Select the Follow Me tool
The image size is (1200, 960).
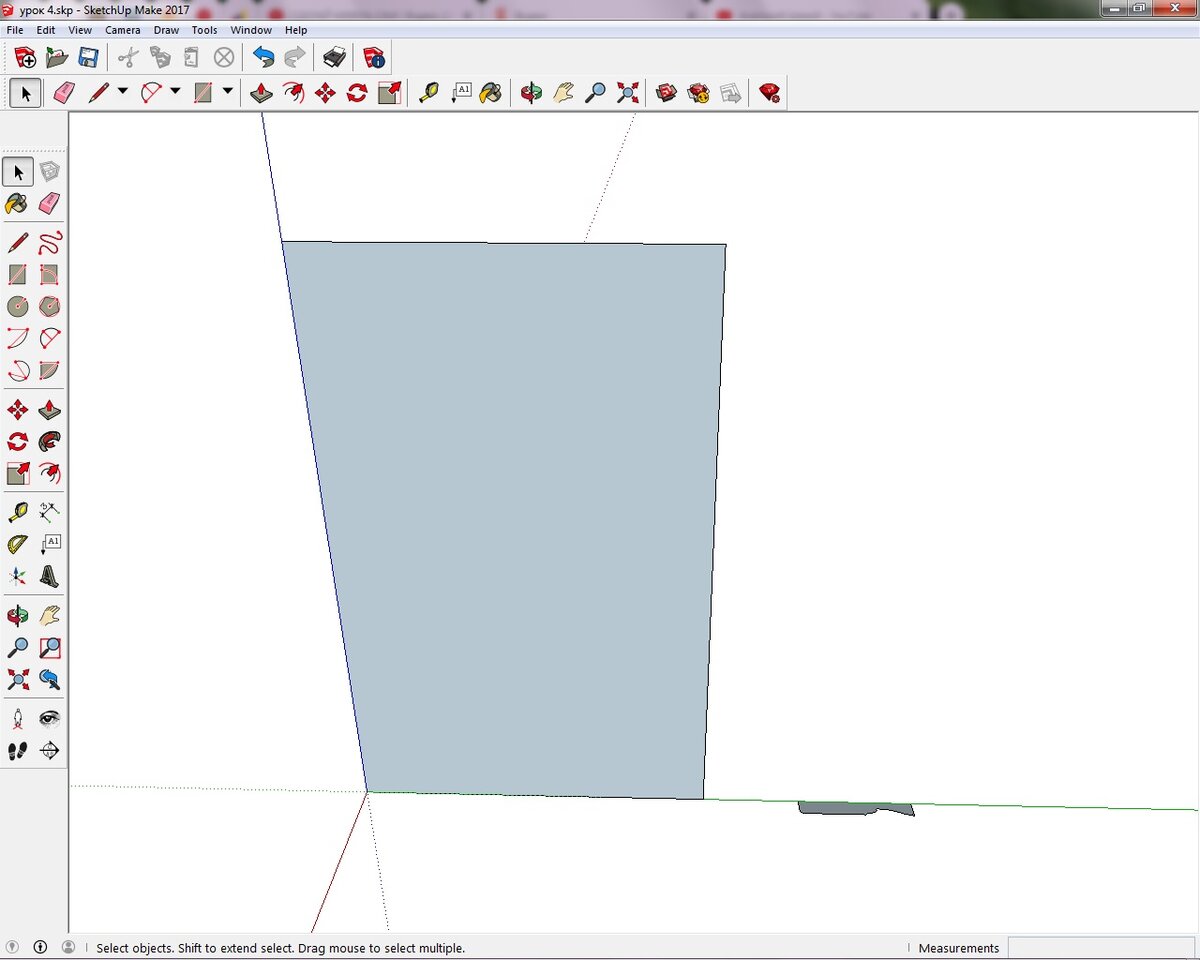49,441
